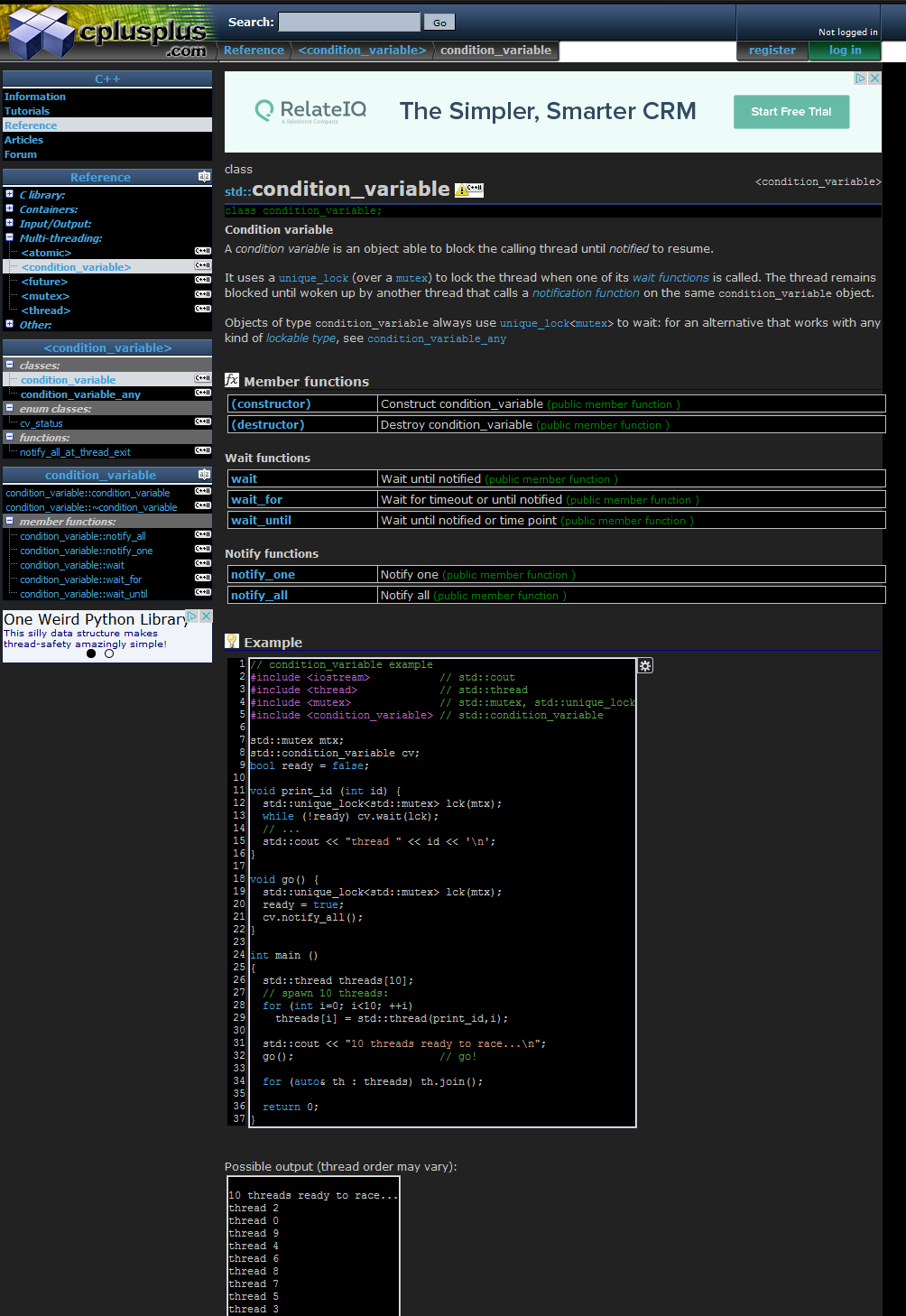
Task: Collapse the classes section in the sidebar
Action: click(10, 365)
